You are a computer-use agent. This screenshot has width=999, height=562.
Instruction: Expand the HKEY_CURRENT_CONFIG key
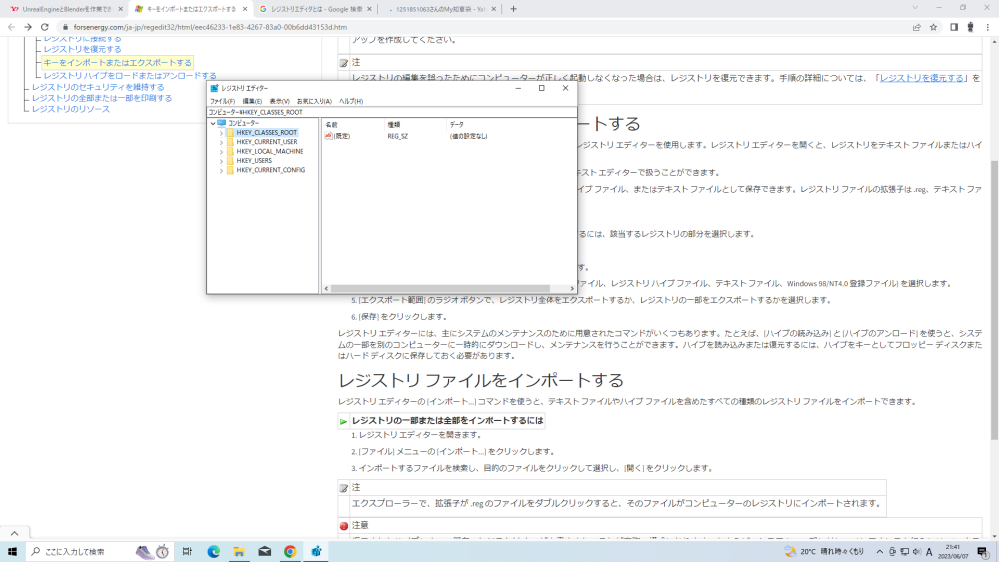[x=221, y=170]
